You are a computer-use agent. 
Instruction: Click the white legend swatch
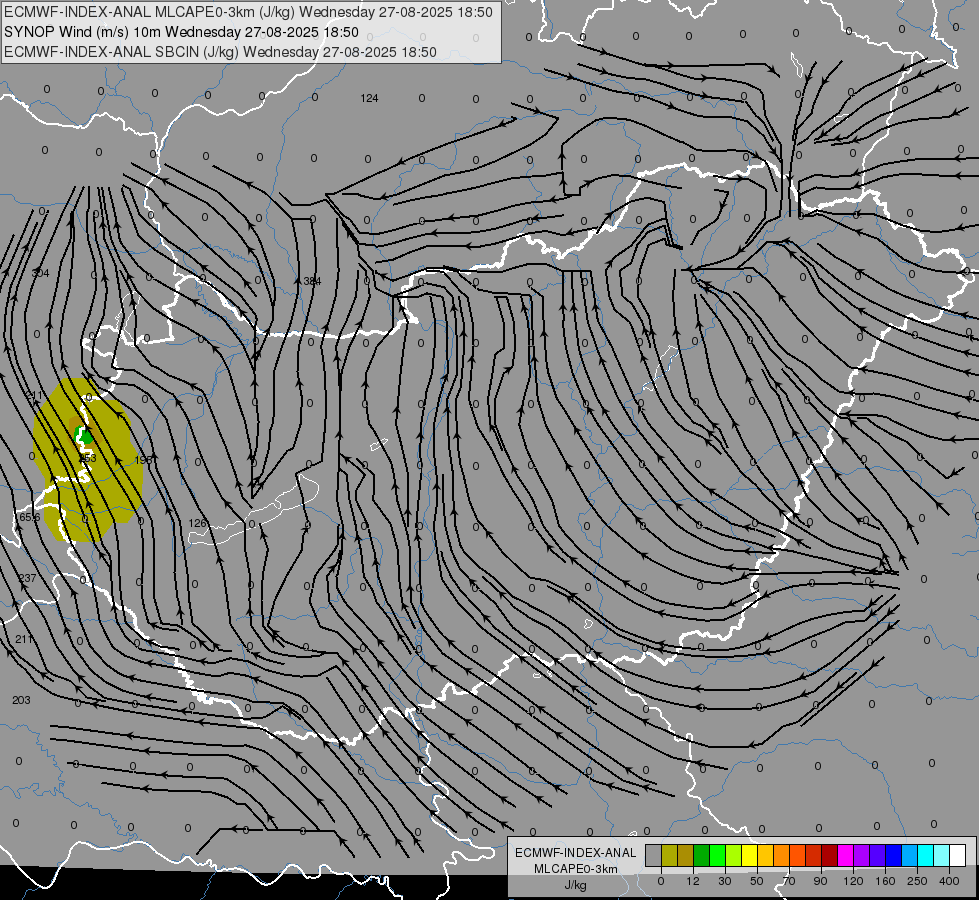pos(958,855)
